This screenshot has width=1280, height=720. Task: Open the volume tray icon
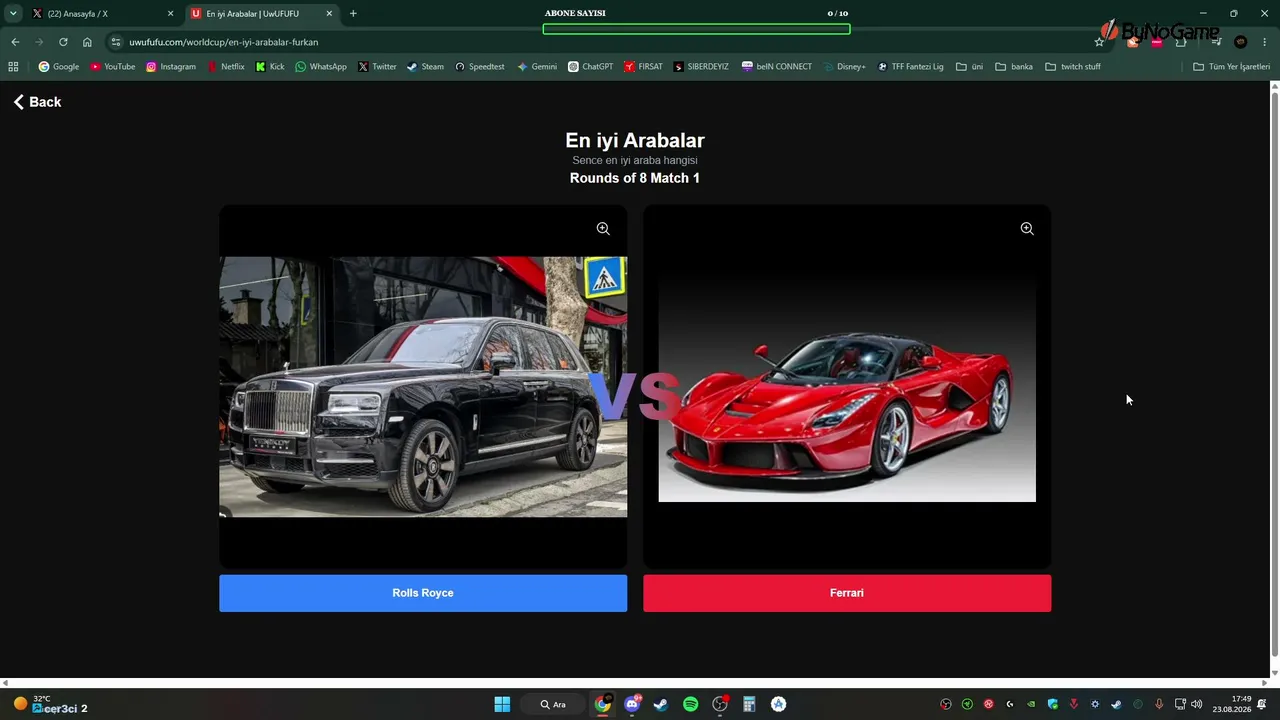(x=1197, y=704)
